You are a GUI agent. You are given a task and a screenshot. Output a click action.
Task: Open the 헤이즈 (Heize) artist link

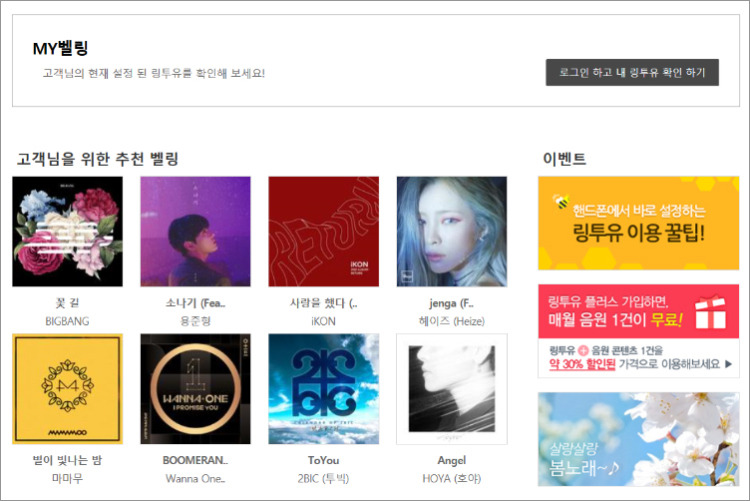click(452, 321)
